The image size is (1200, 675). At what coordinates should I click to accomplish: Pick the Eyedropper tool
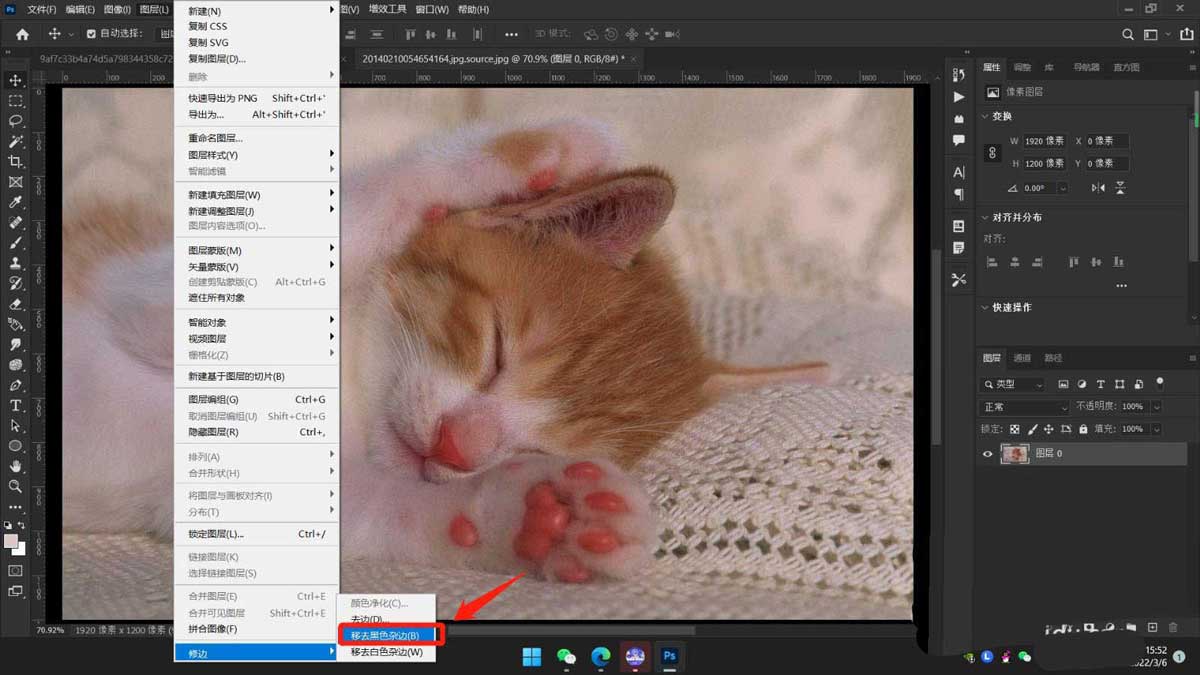click(x=16, y=202)
